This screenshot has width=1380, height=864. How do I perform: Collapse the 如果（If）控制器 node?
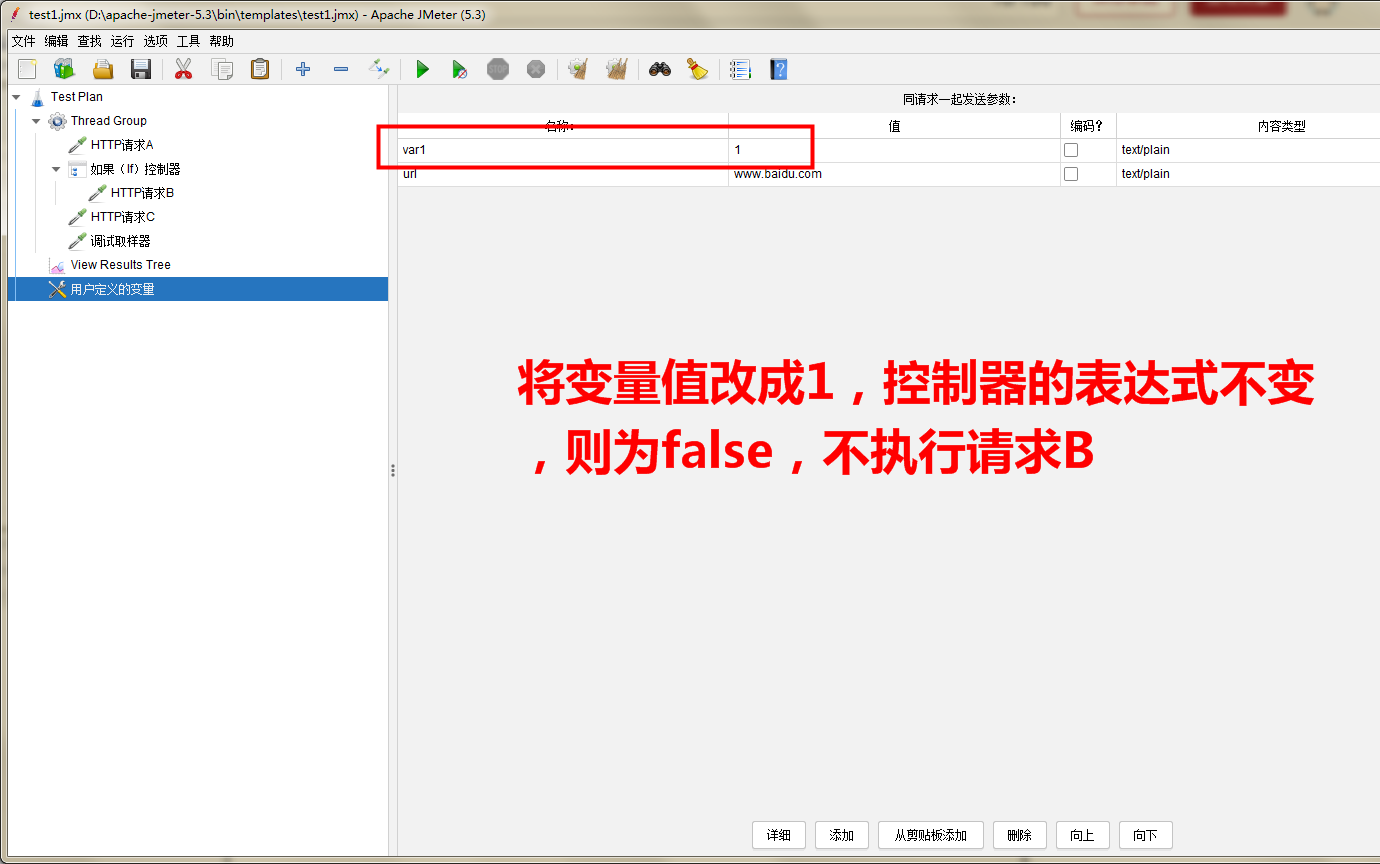coord(56,168)
